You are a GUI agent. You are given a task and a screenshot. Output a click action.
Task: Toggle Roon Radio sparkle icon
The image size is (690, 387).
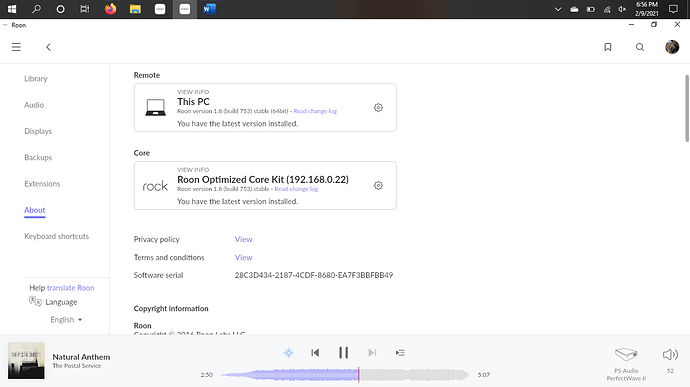tap(288, 353)
